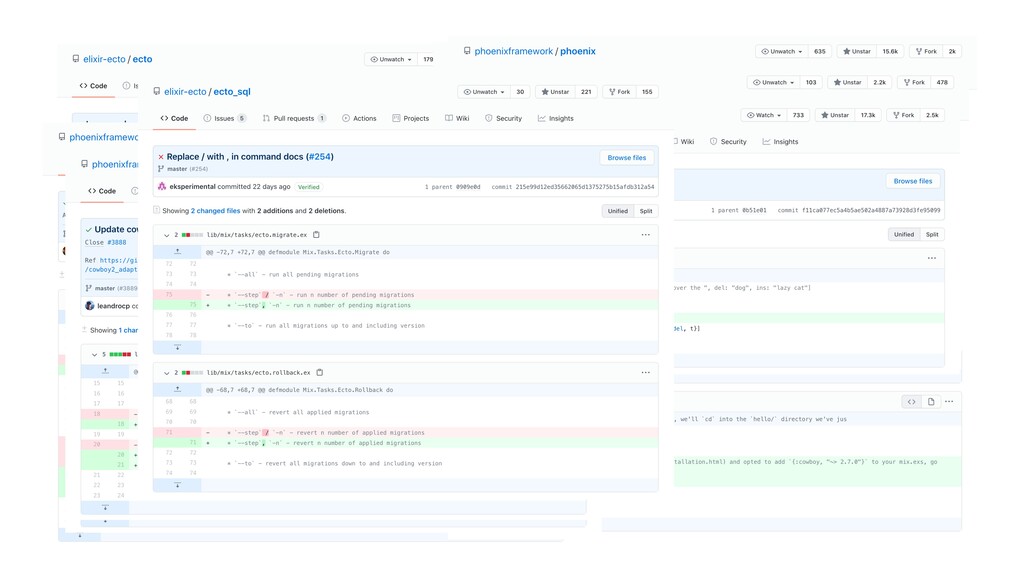Open Issues tab in ecto_sql
This screenshot has width=1024, height=576.
point(224,118)
